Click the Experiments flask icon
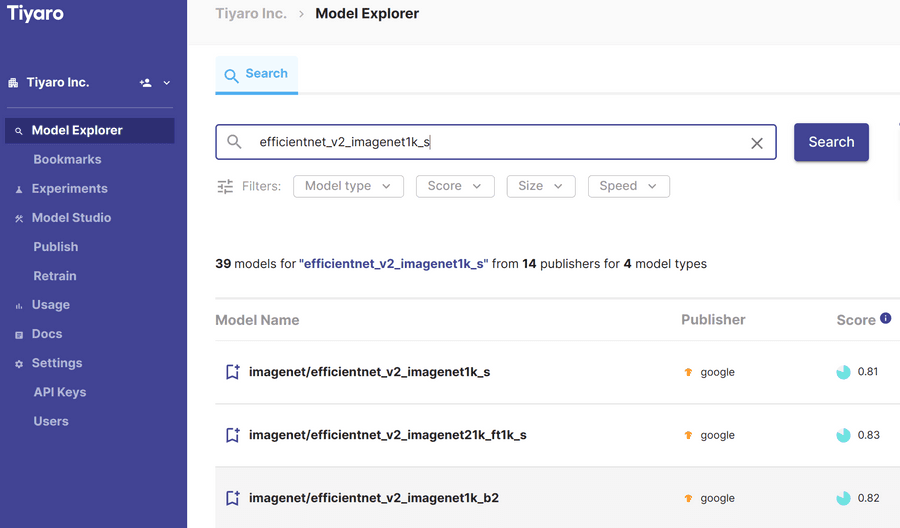The width and height of the screenshot is (900, 528). tap(19, 189)
